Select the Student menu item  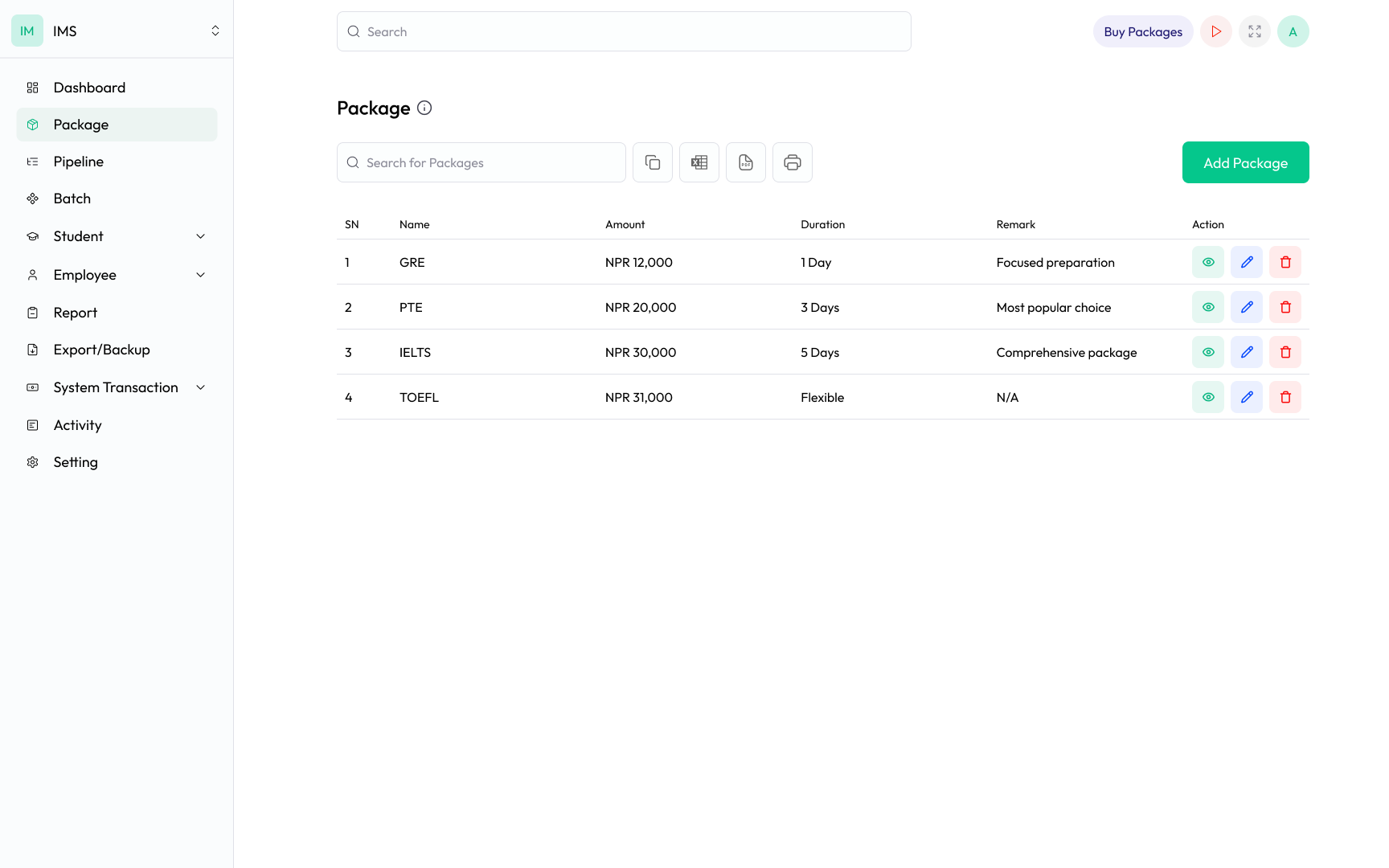click(117, 236)
